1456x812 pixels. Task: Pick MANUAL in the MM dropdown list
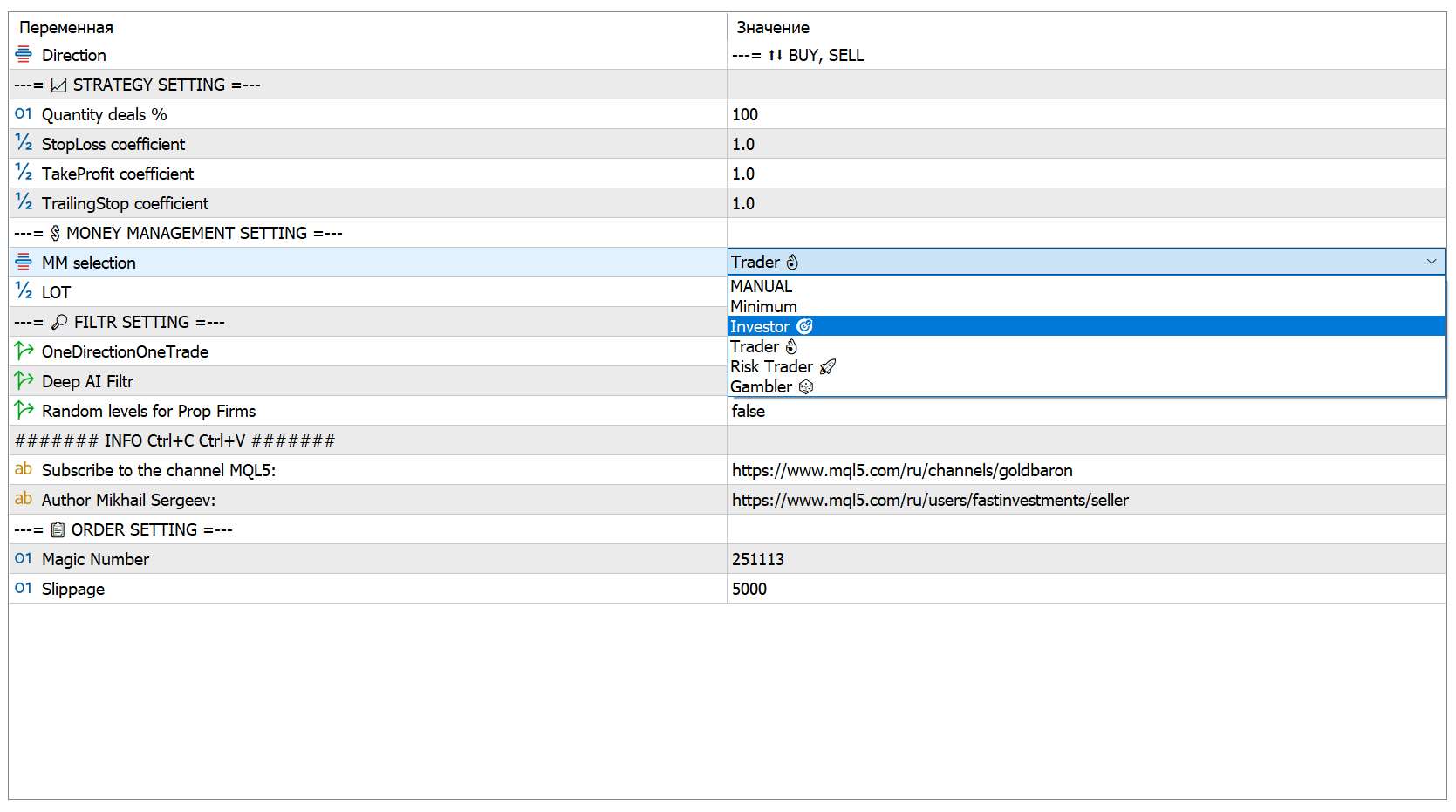click(761, 286)
